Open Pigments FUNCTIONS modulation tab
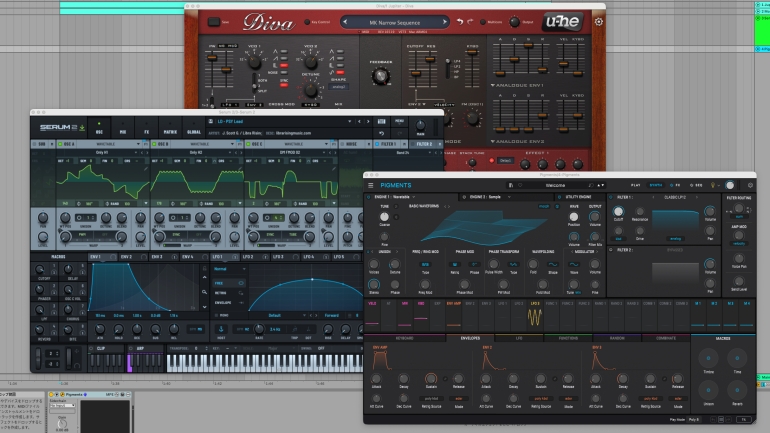The height and width of the screenshot is (433, 770). click(x=568, y=338)
